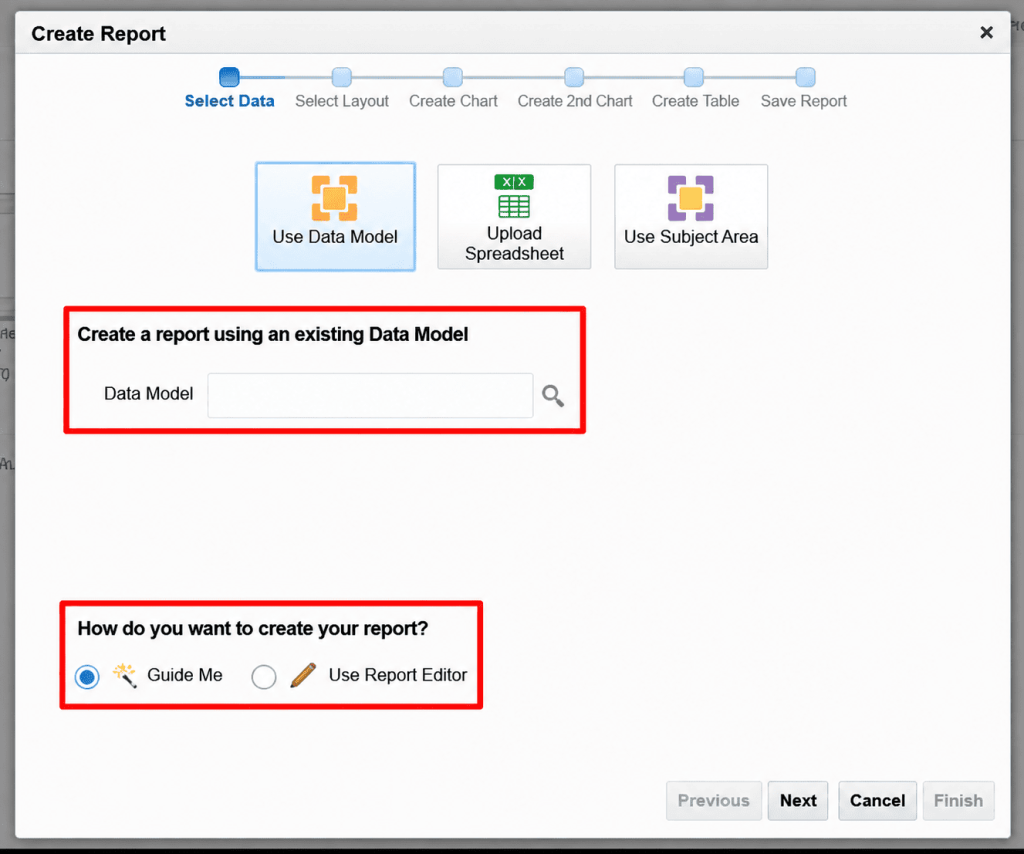The image size is (1024, 854).
Task: Click into the Data Model field
Action: click(370, 395)
